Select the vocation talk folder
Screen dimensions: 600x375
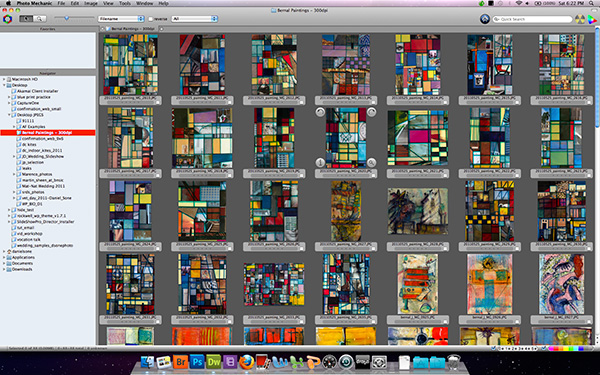(29, 239)
